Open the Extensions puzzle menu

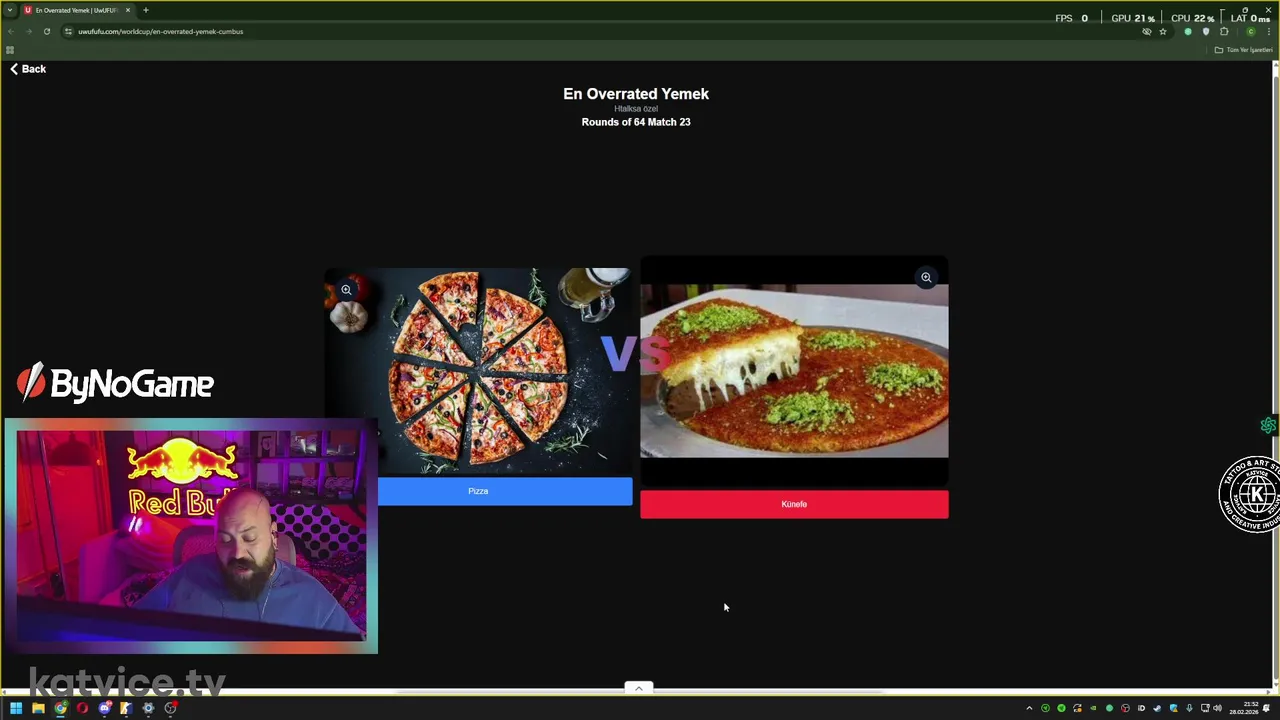tap(1224, 31)
